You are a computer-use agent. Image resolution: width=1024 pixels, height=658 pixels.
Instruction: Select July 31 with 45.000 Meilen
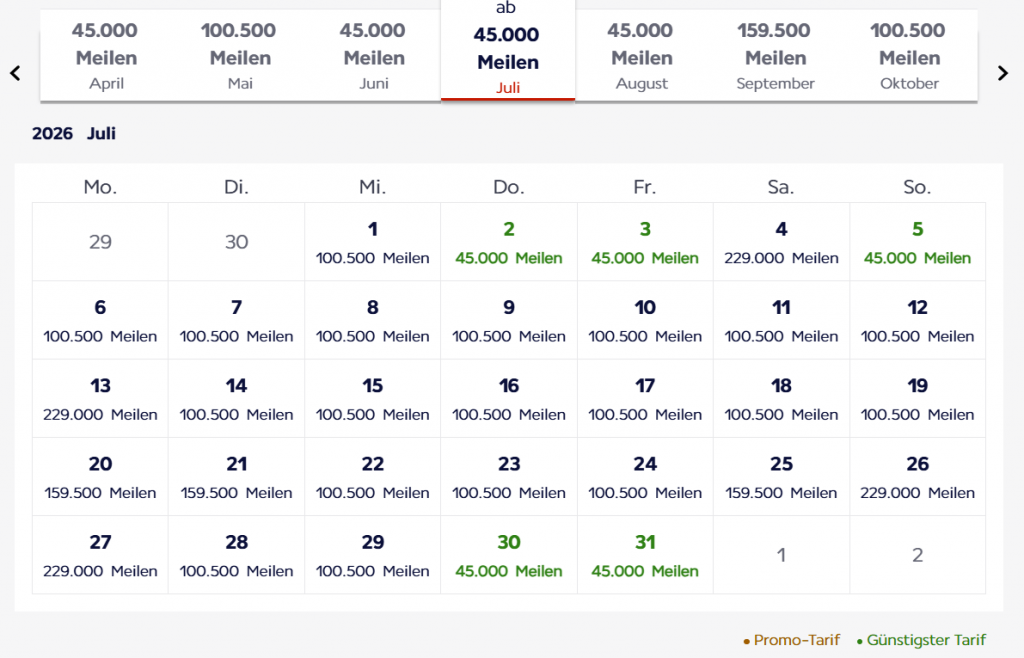click(645, 555)
